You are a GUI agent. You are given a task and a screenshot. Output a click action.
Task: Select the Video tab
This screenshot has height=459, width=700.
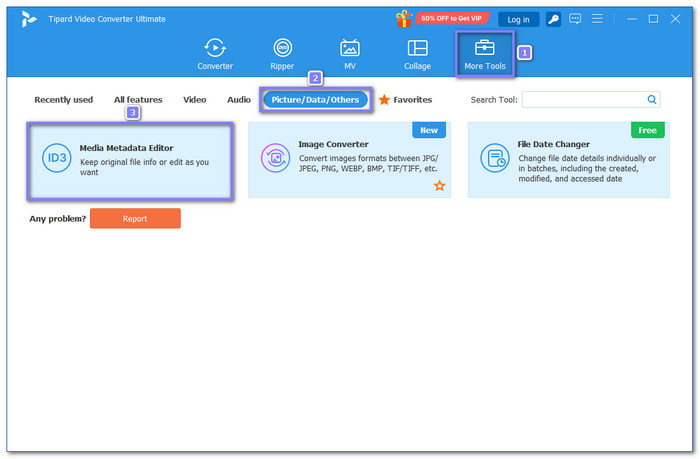point(195,100)
